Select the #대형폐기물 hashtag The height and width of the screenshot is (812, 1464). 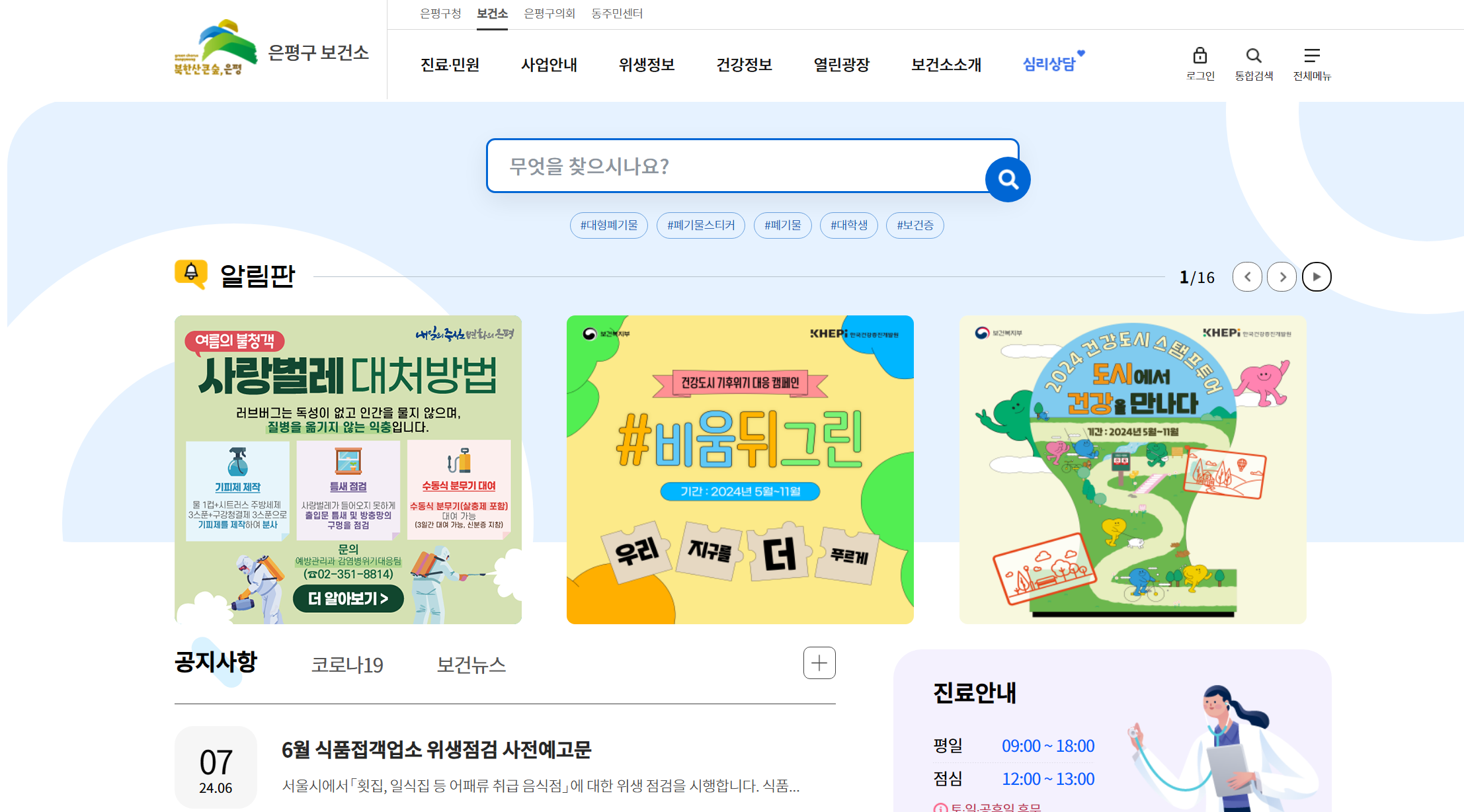click(x=609, y=225)
